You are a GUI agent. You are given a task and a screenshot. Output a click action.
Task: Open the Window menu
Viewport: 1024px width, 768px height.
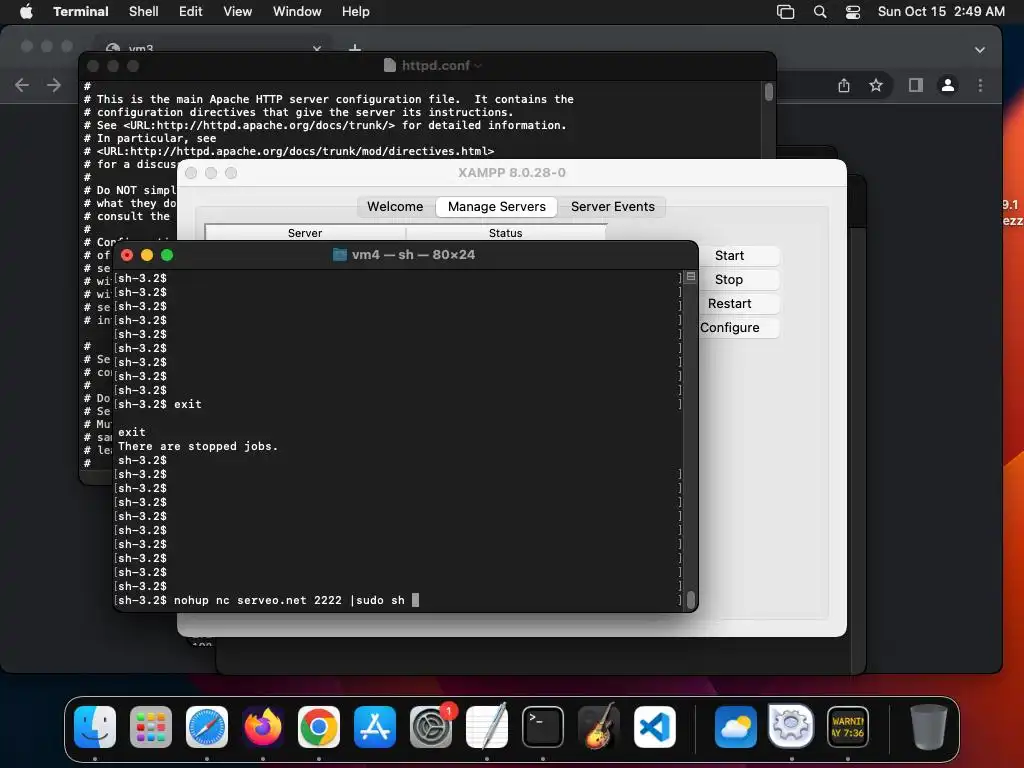pyautogui.click(x=297, y=12)
